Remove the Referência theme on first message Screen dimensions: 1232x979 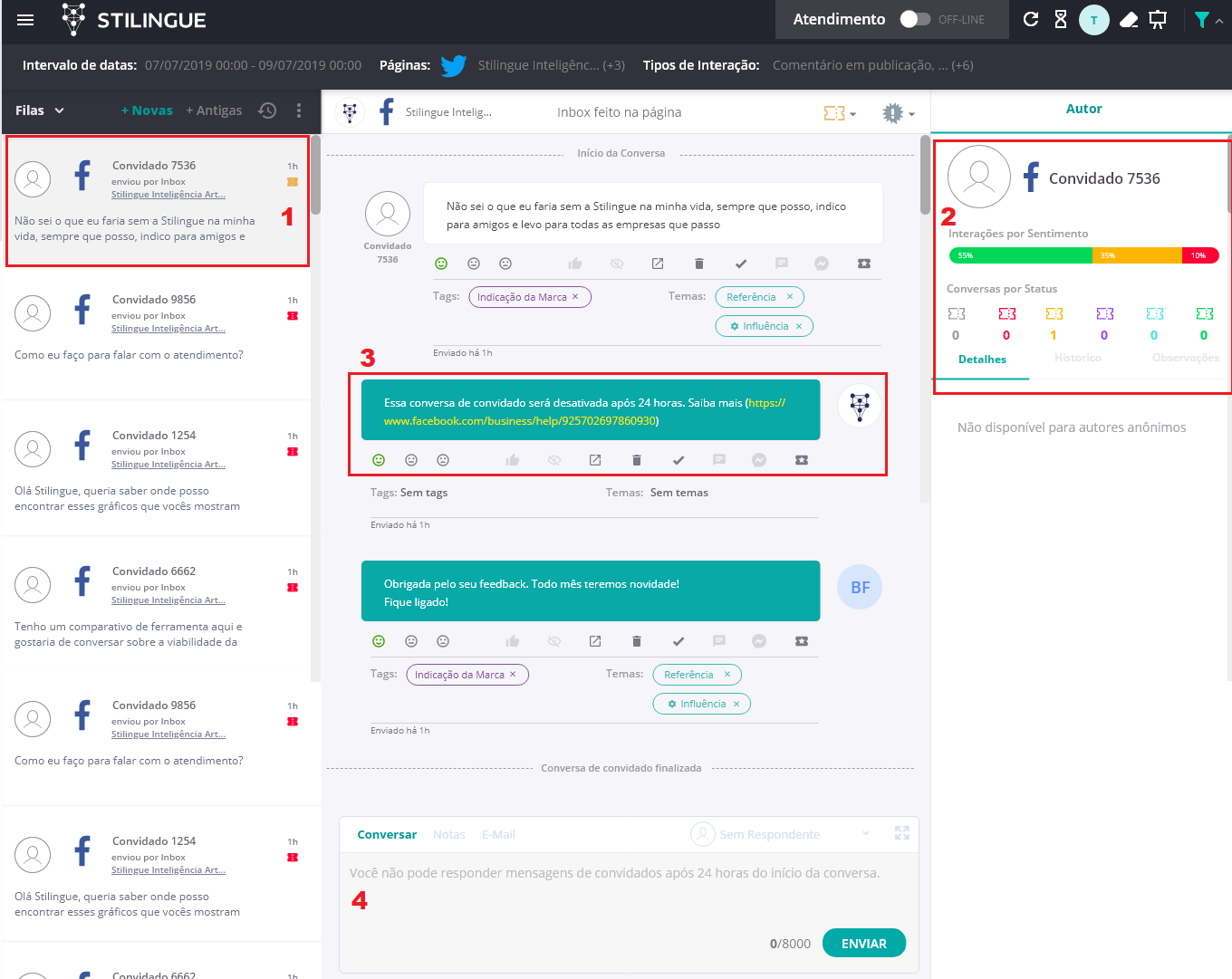click(x=790, y=297)
